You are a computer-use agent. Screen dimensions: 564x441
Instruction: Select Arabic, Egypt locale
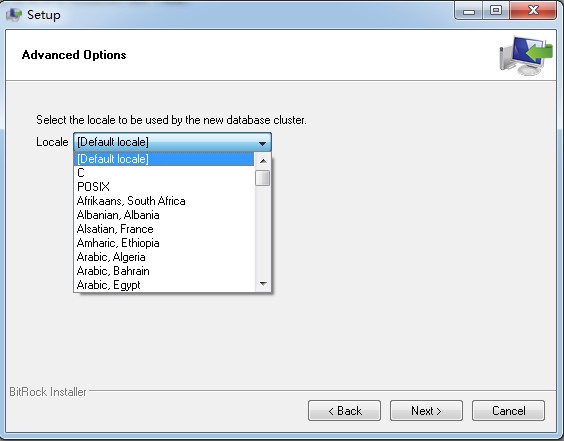[x=164, y=285]
